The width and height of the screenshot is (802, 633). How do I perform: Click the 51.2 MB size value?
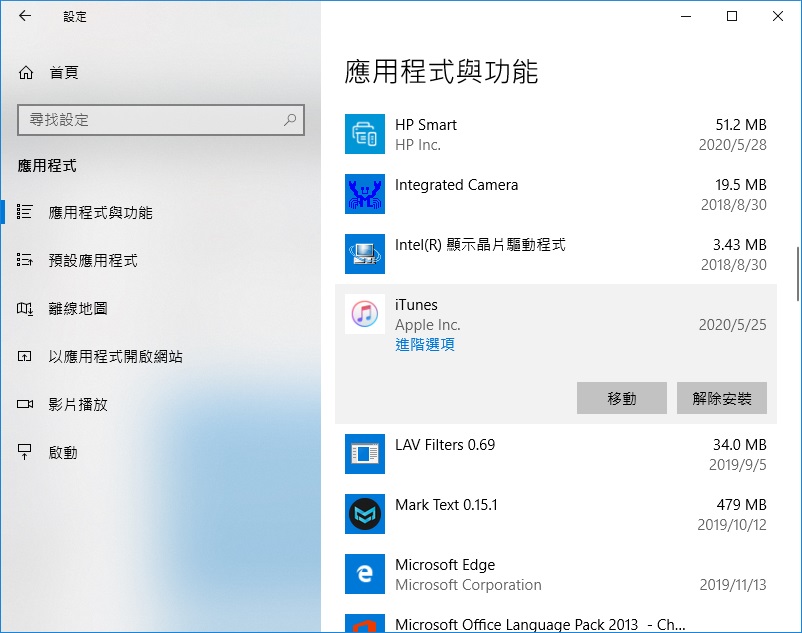741,125
